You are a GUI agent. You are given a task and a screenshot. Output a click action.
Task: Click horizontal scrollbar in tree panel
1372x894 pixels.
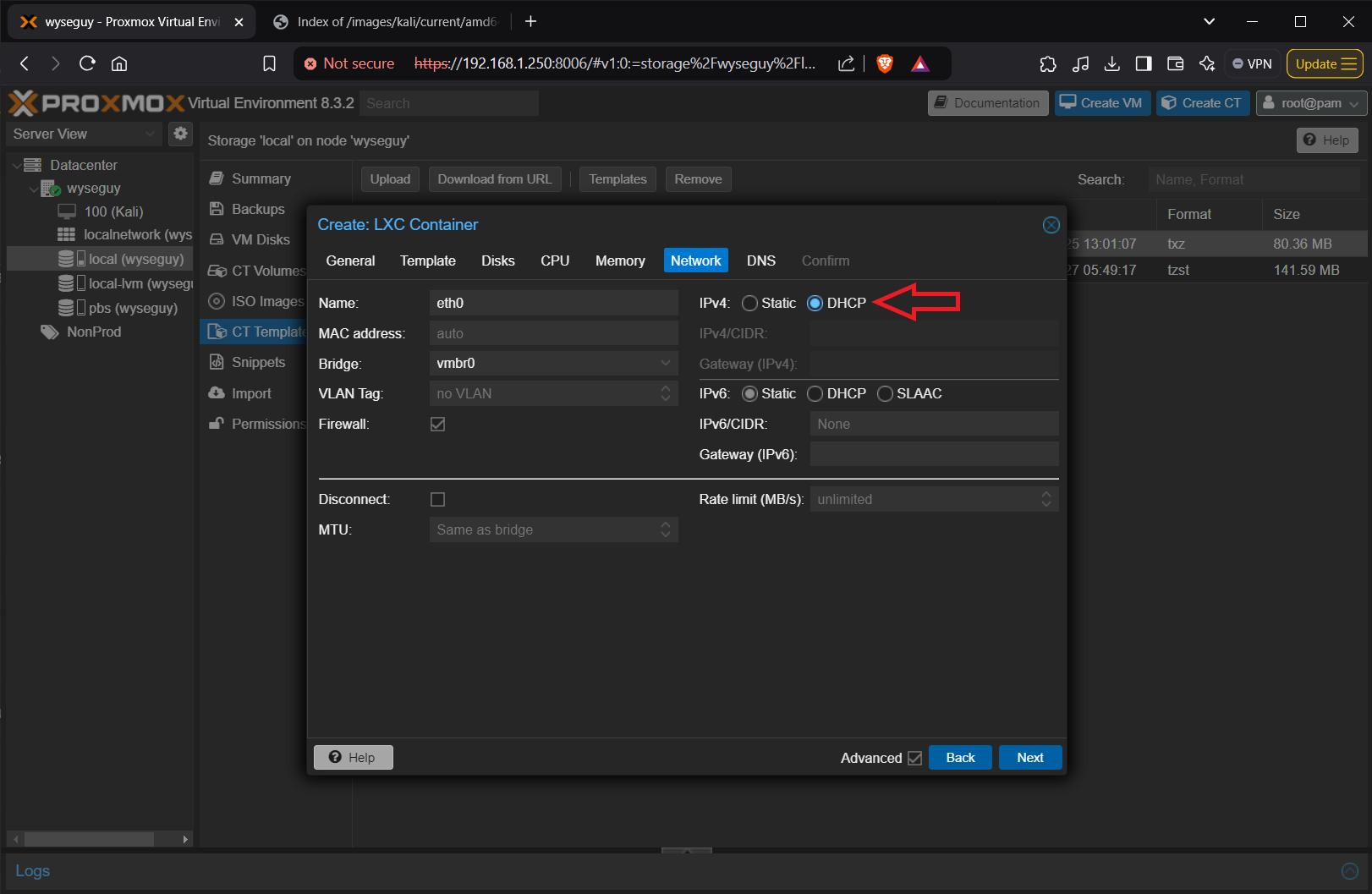(x=89, y=839)
